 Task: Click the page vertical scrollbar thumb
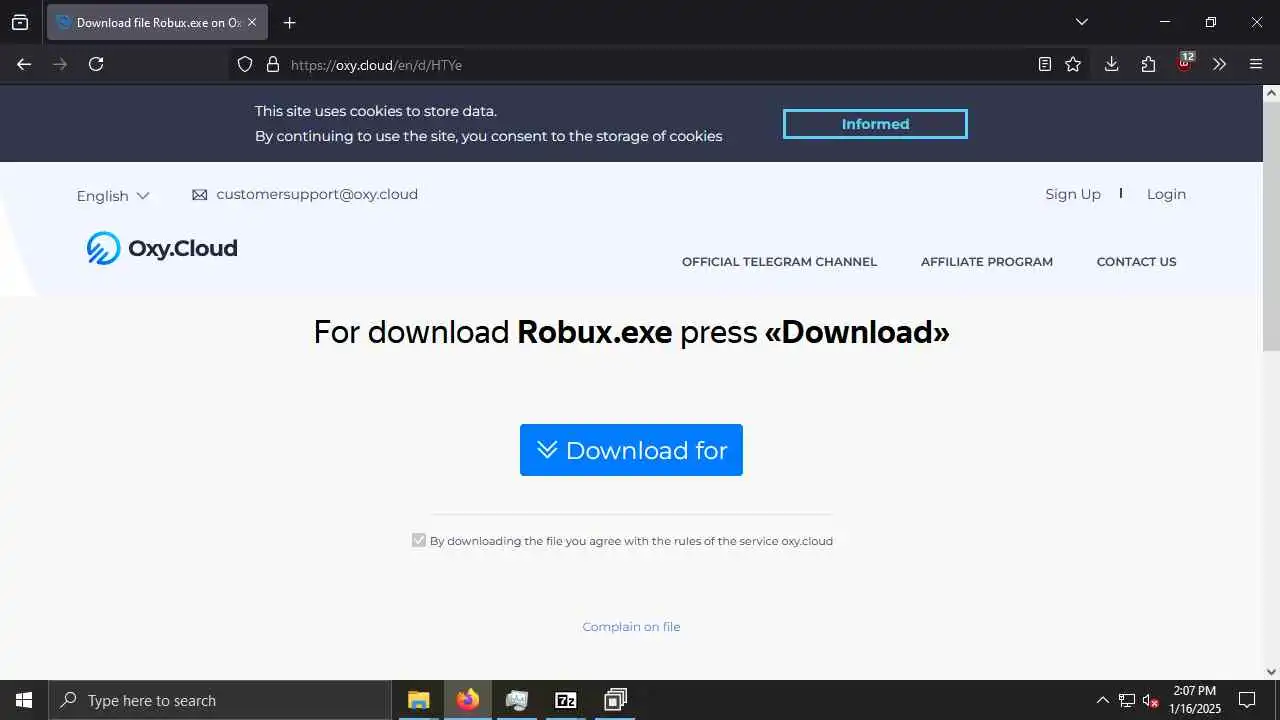pos(1271,226)
